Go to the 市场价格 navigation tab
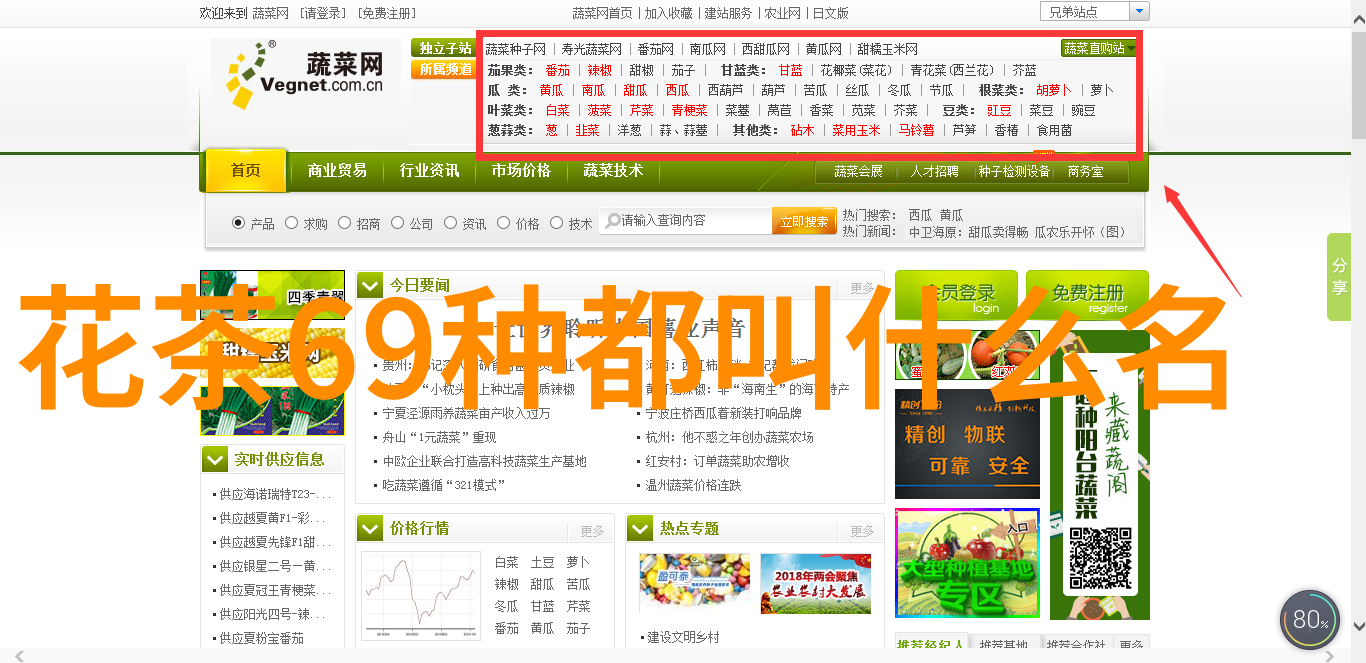 521,171
